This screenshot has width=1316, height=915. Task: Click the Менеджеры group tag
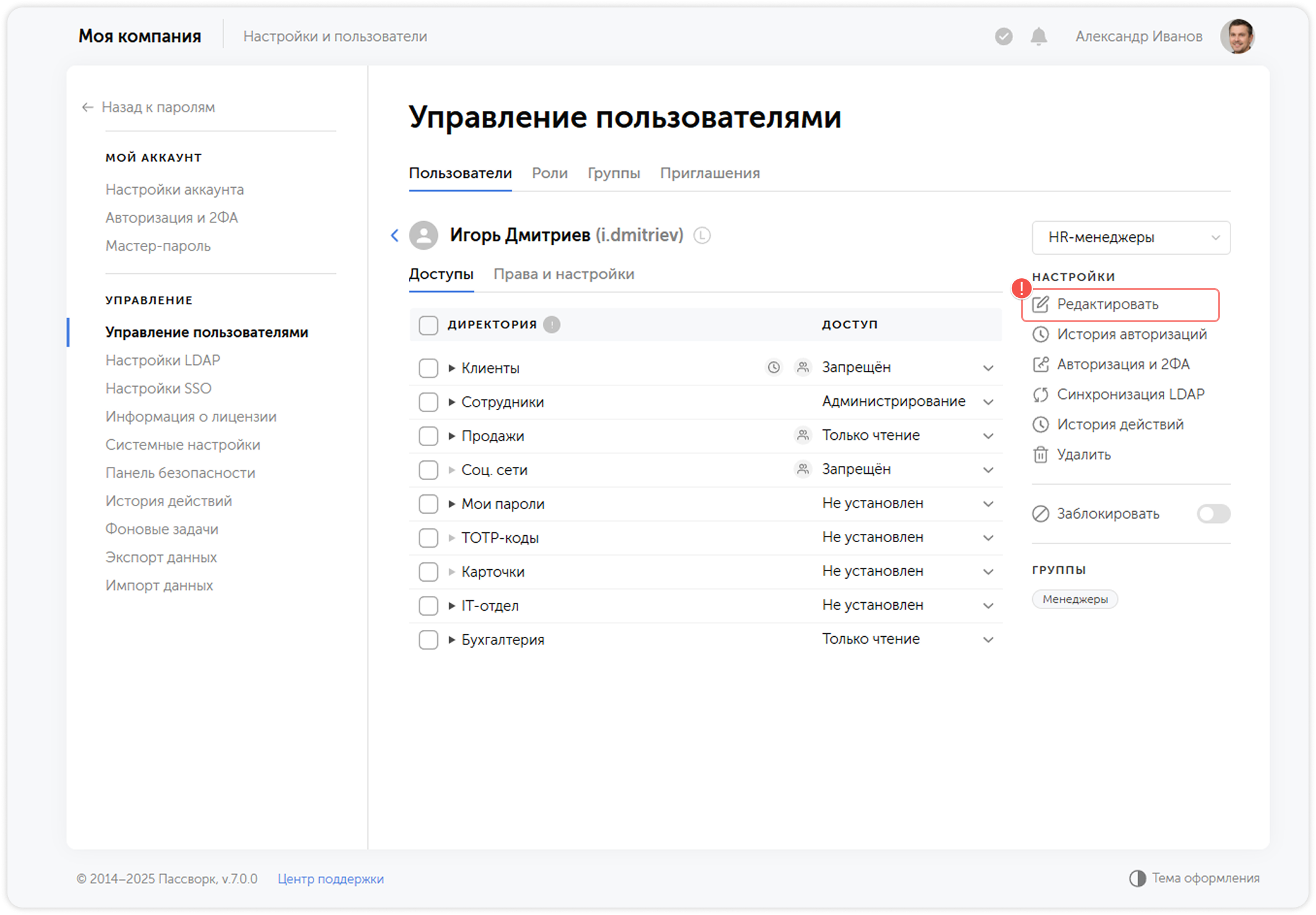click(1075, 600)
